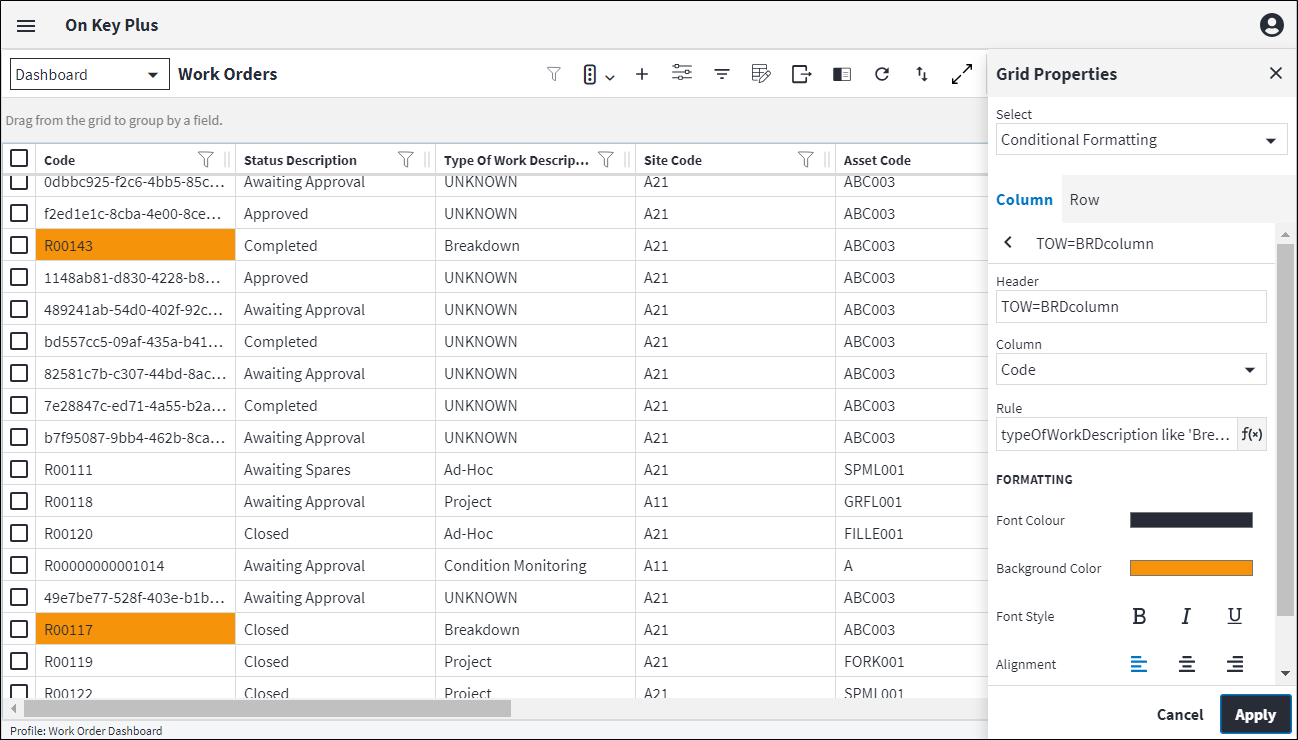Viewport: 1298px width, 740px height.
Task: Open the Dashboard dropdown
Action: click(90, 75)
